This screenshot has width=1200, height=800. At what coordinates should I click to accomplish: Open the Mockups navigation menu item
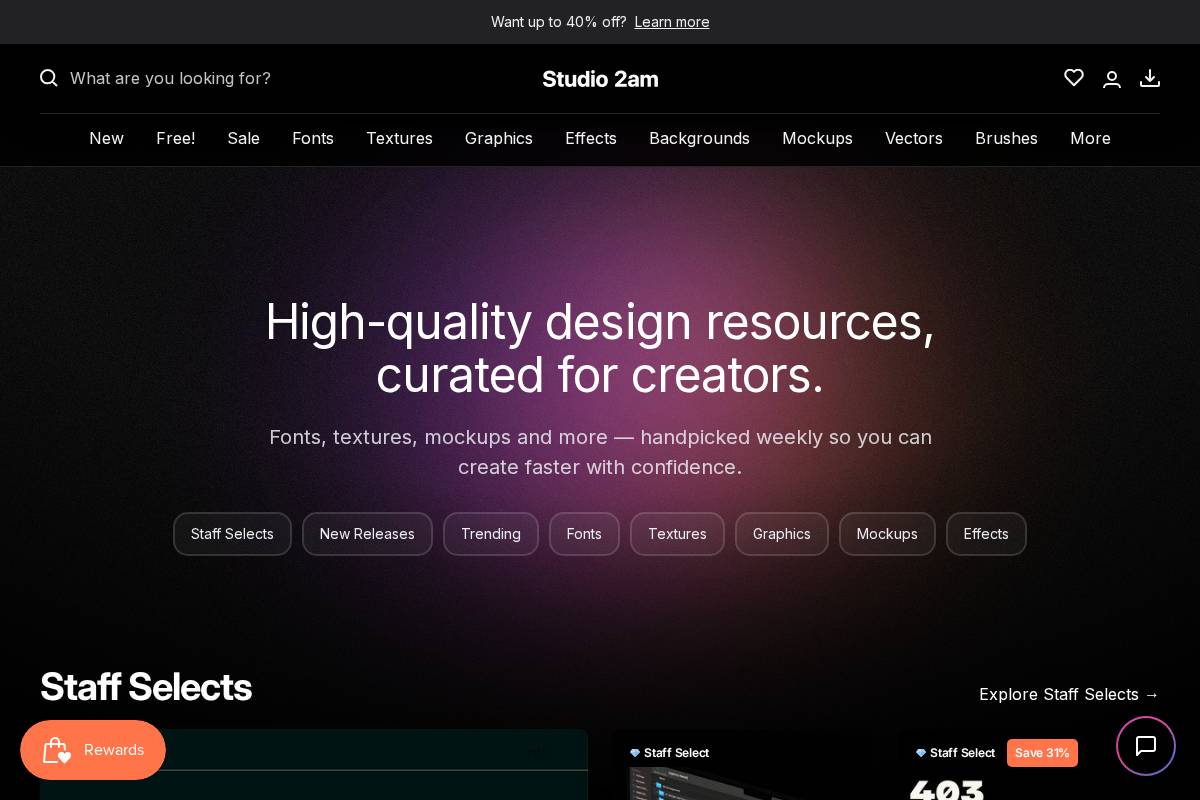tap(817, 138)
